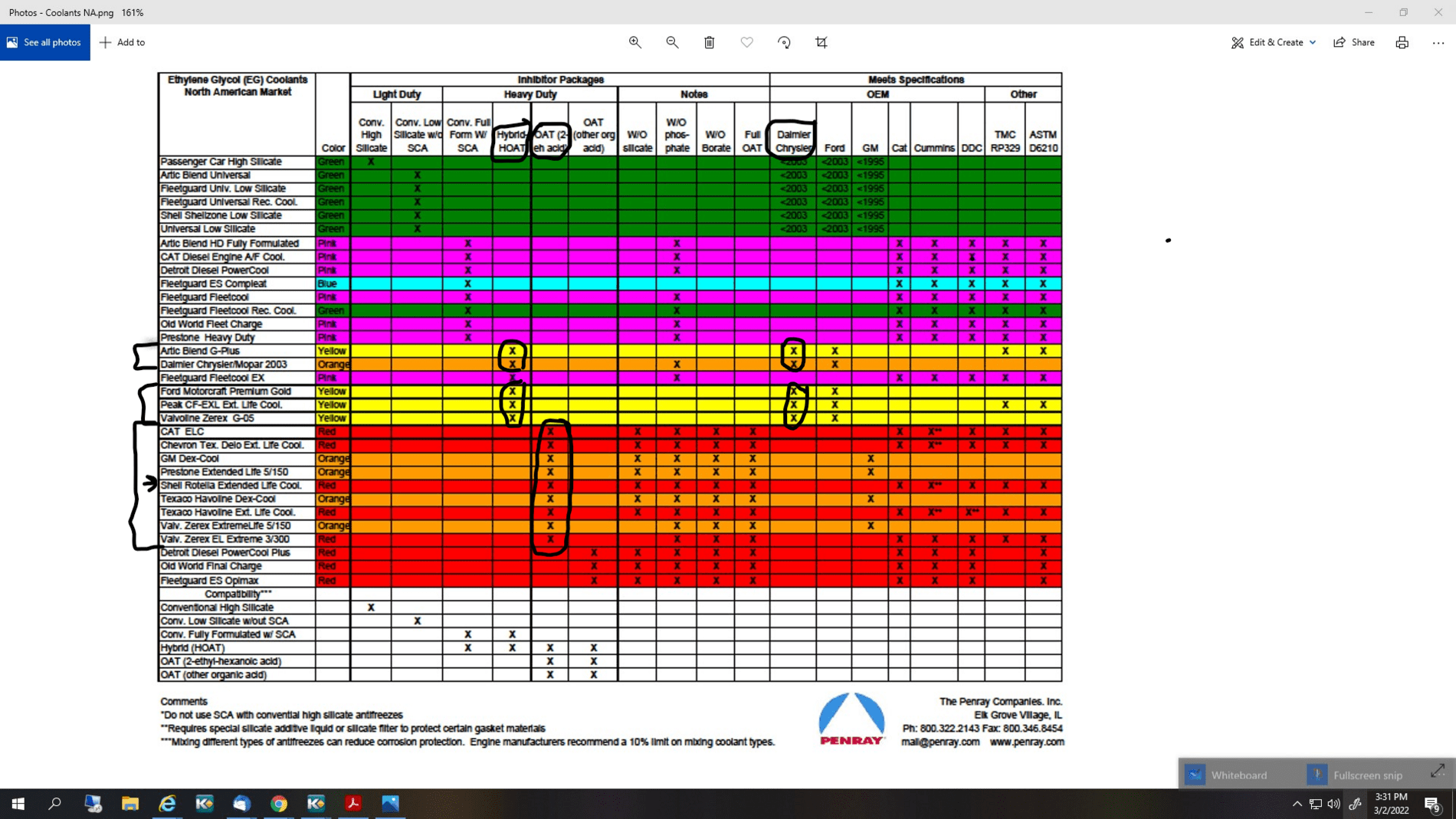This screenshot has height=819, width=1456.
Task: Expand the Ink Workspace panel arrow
Action: [x=1437, y=771]
